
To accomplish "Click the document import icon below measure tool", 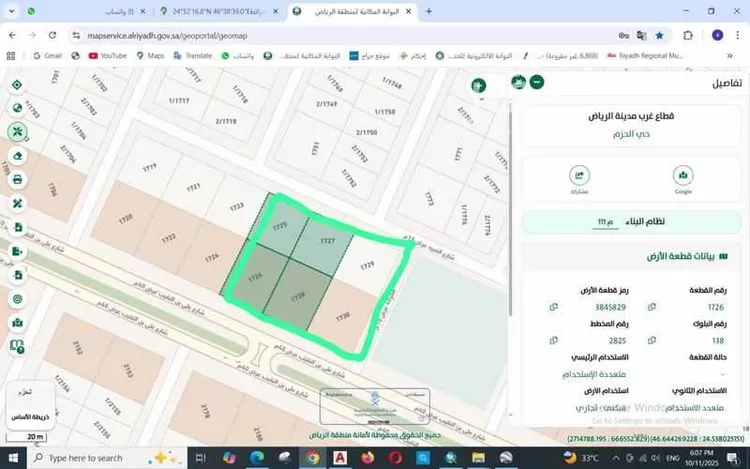I will tap(17, 228).
